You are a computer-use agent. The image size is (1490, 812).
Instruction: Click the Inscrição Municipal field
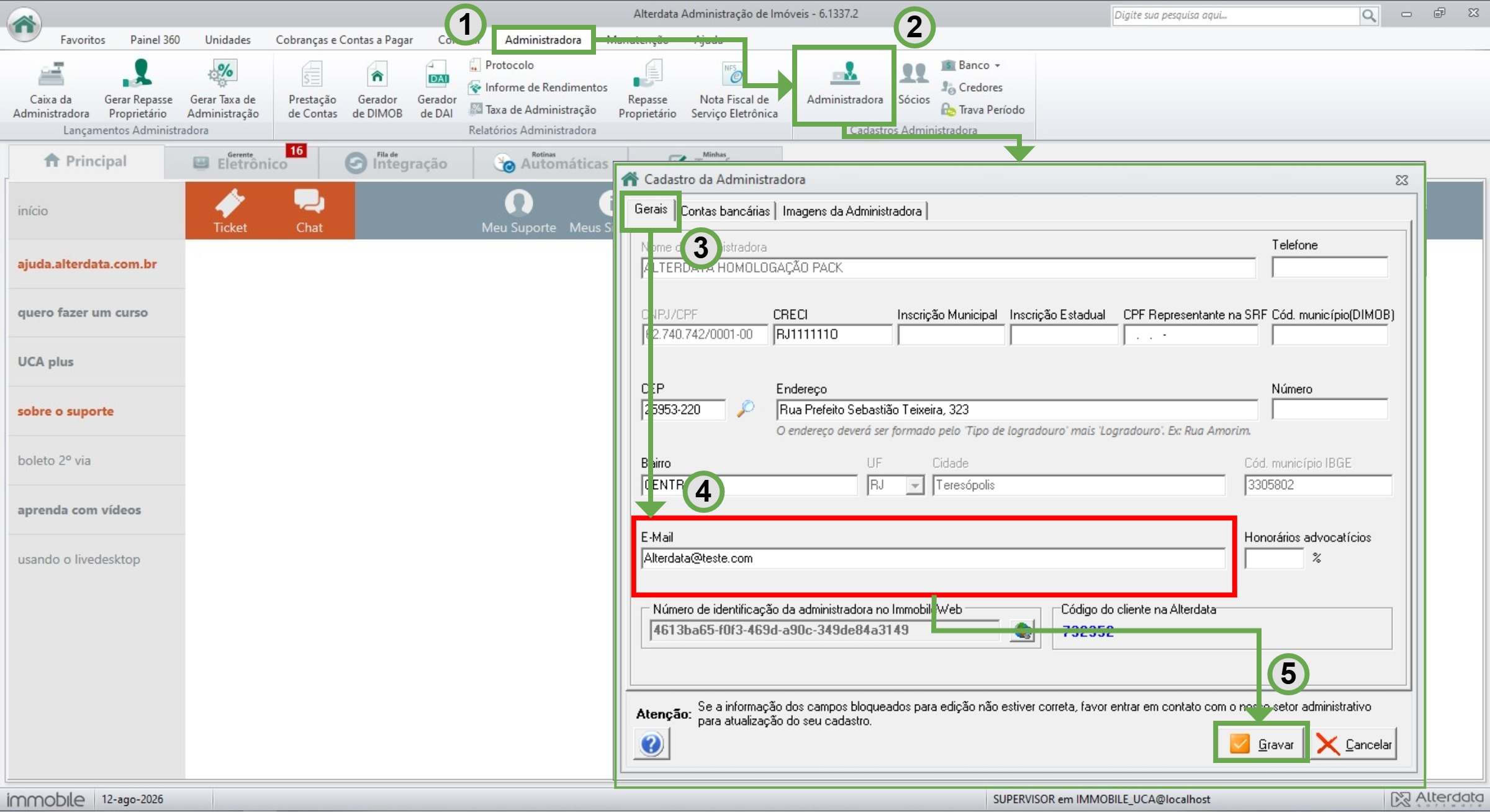coord(950,335)
